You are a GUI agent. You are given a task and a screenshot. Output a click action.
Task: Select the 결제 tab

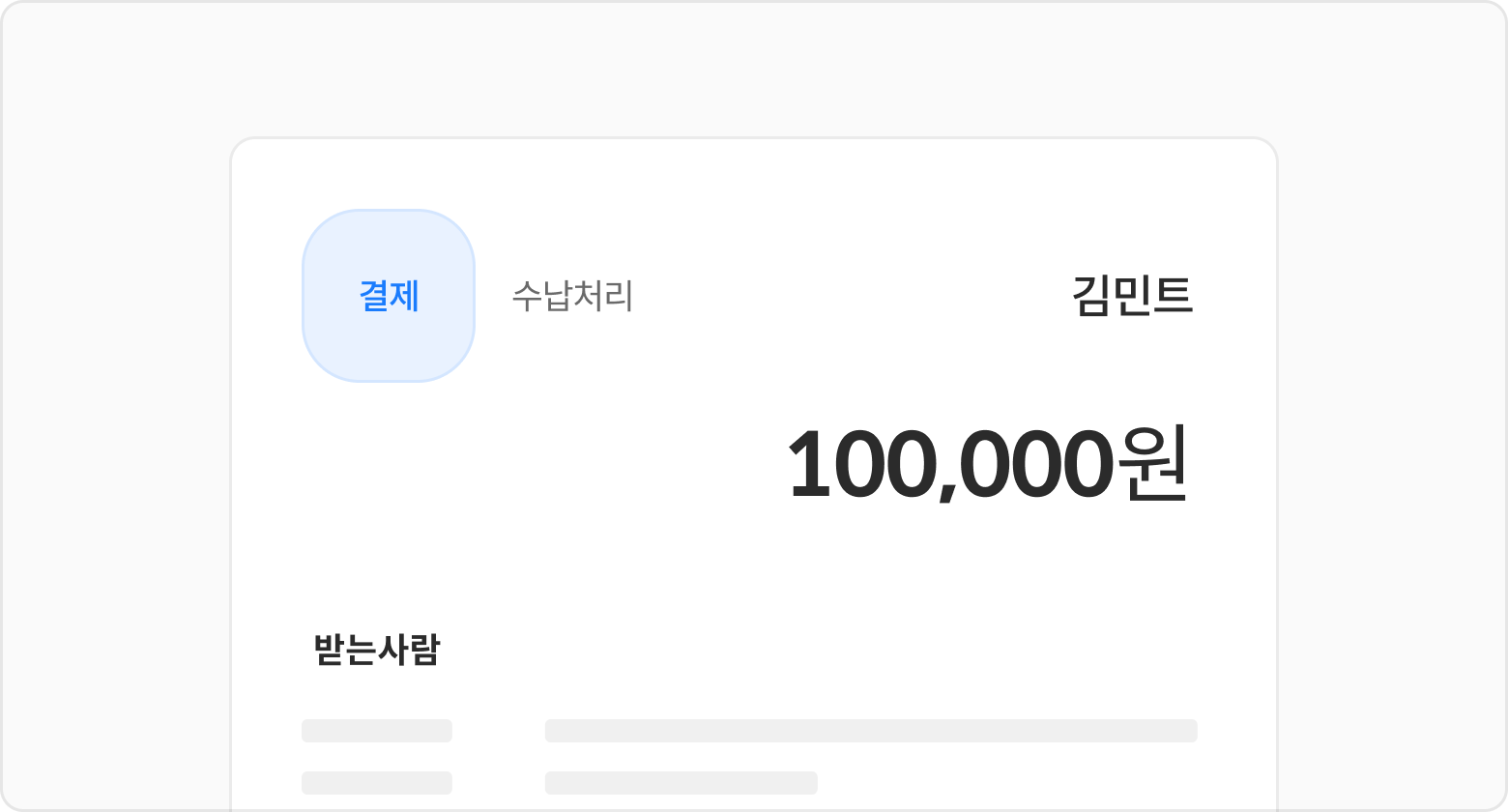coord(389,296)
